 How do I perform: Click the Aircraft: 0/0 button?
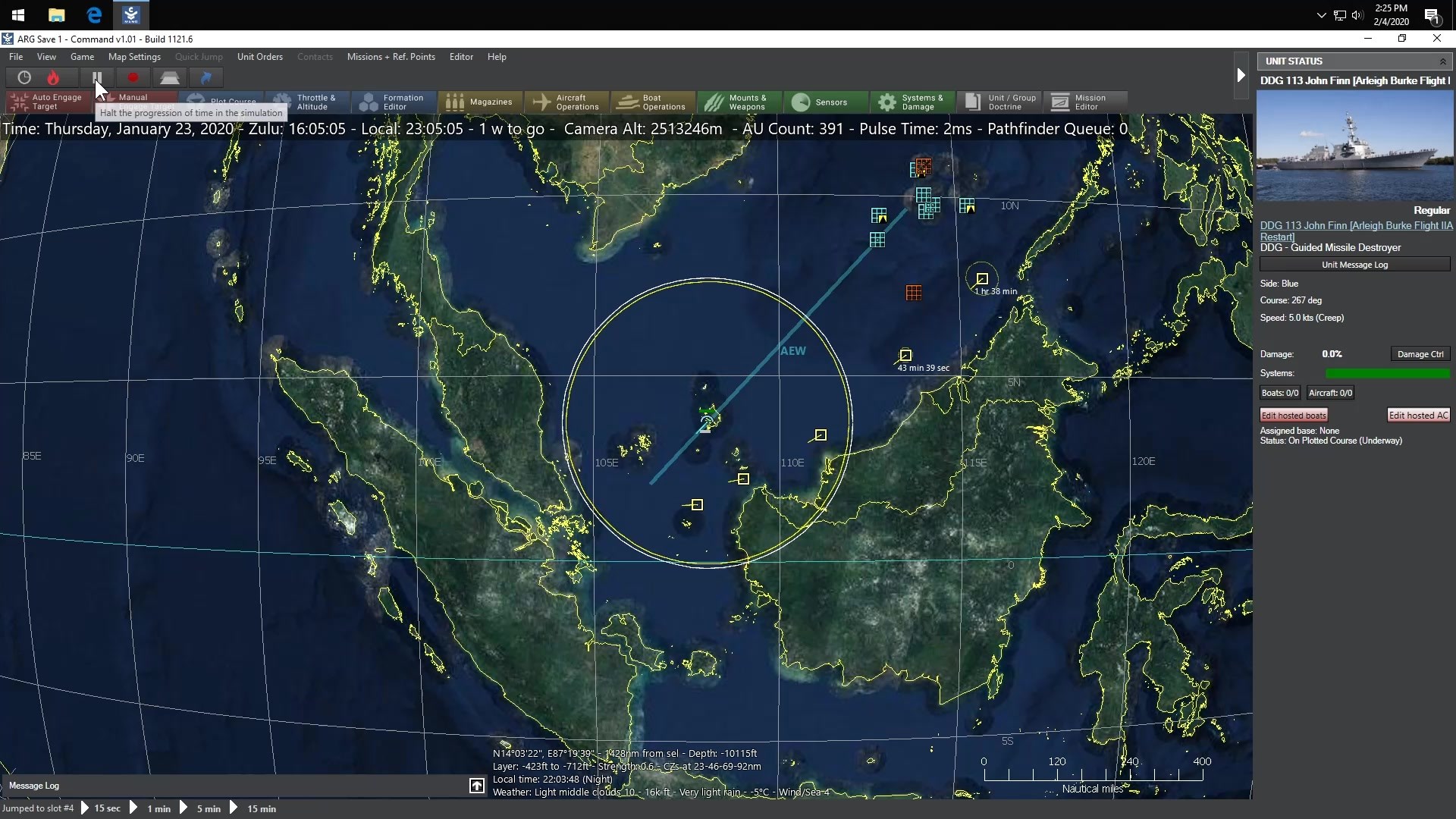pos(1330,393)
